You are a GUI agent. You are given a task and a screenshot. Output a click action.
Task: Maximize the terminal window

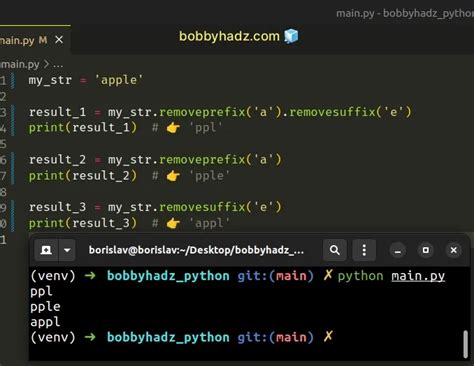426,250
